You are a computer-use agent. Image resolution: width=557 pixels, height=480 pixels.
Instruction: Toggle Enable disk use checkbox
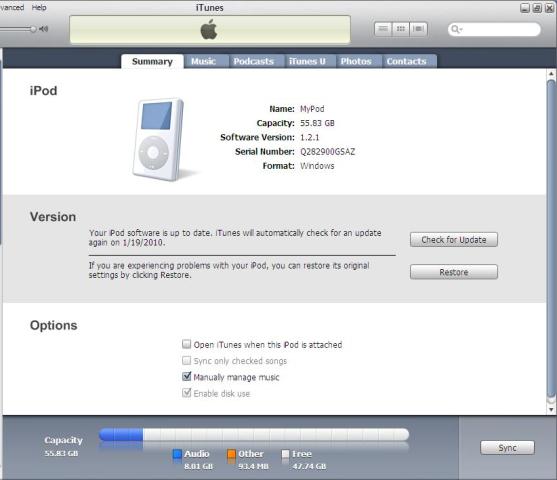[x=186, y=393]
